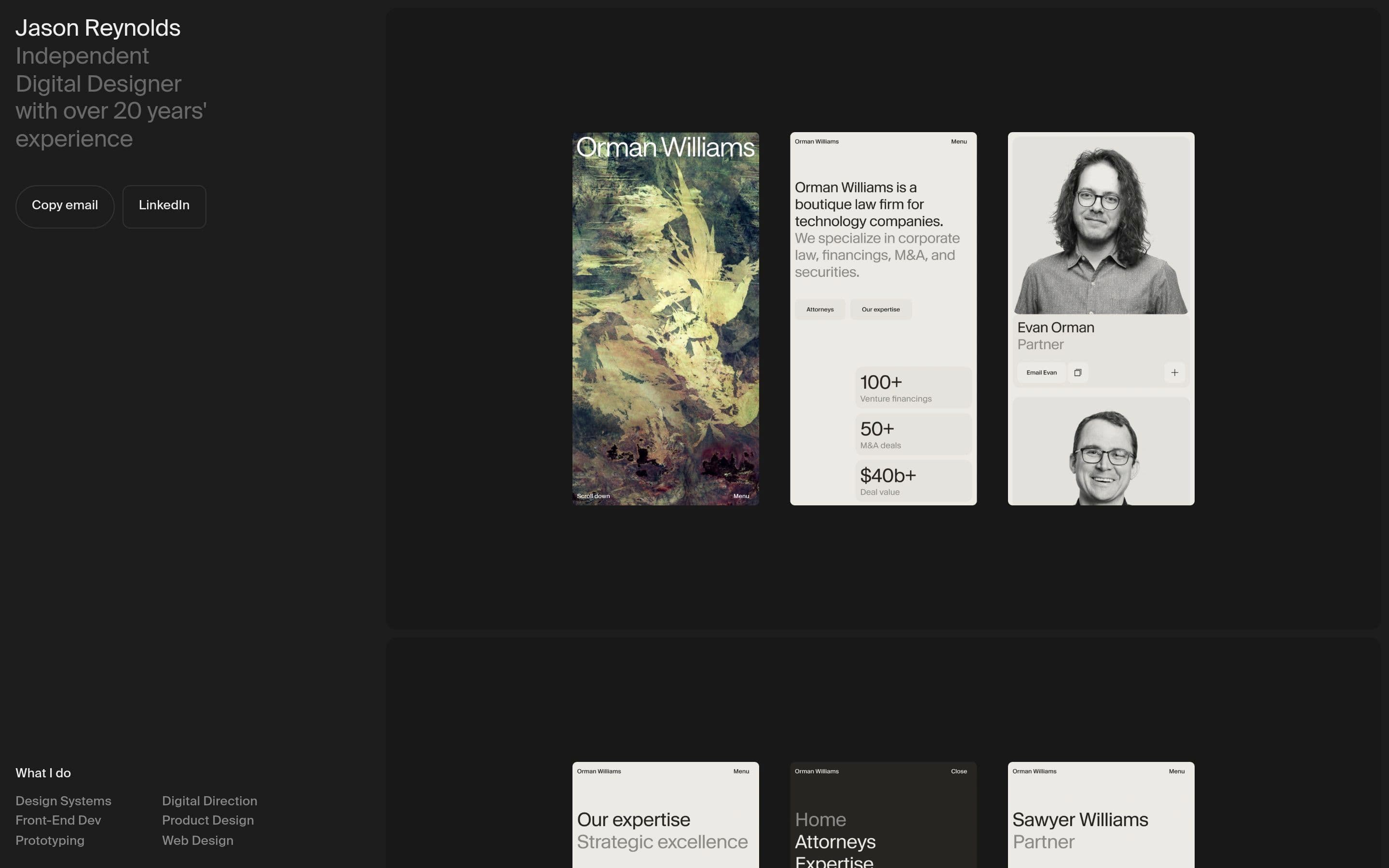
Task: Select Attorneys in the mobile navigation overlay
Action: coord(834,841)
